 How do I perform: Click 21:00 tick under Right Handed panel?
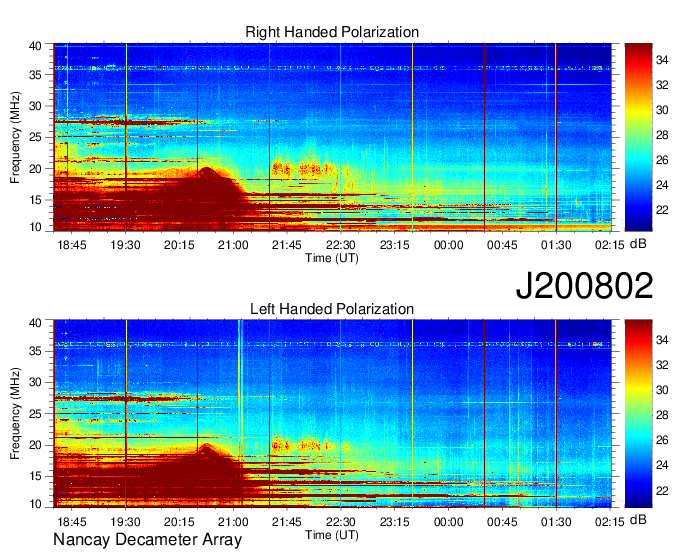point(233,245)
